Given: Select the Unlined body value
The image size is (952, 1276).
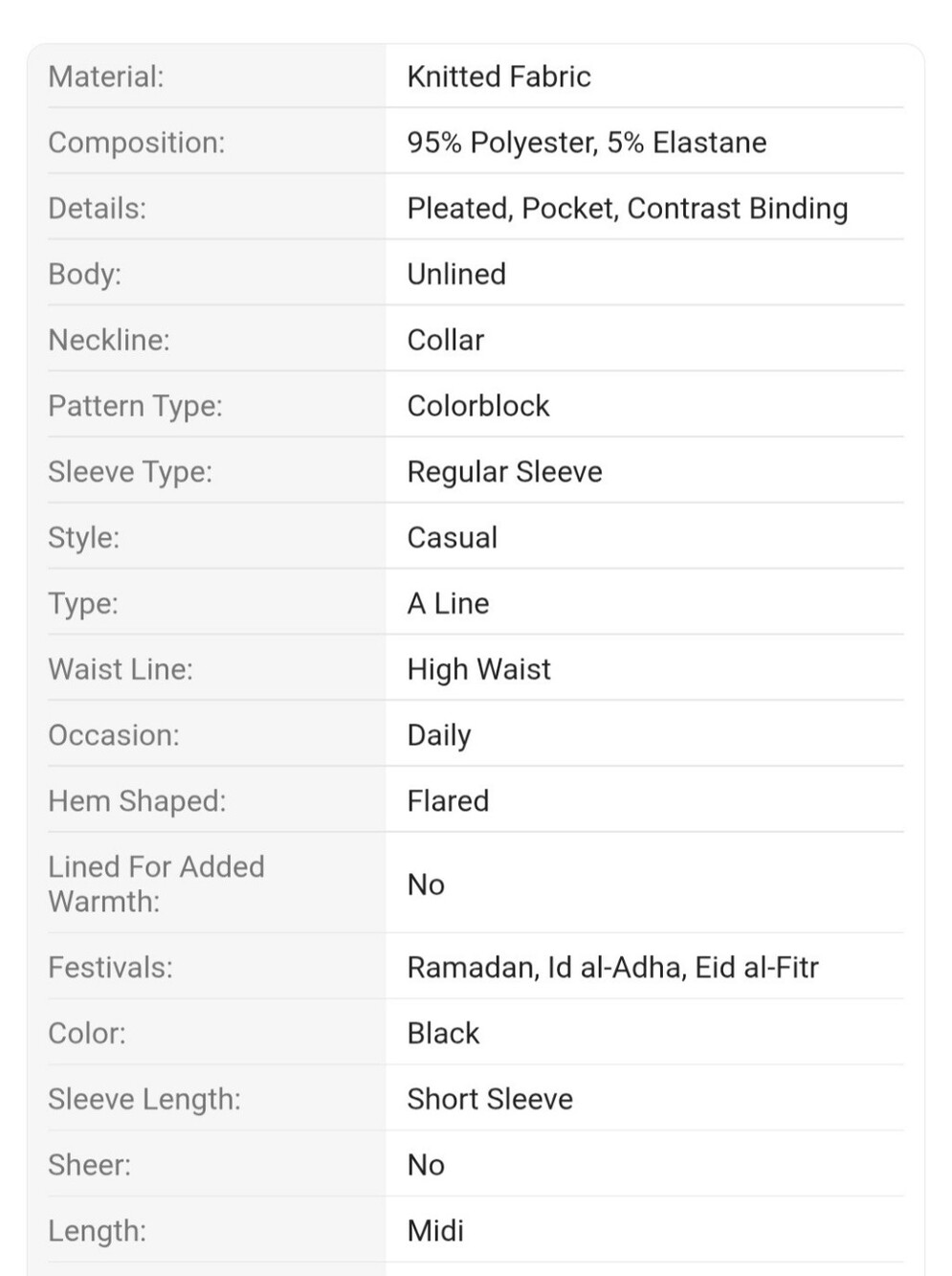Looking at the screenshot, I should click(x=456, y=275).
